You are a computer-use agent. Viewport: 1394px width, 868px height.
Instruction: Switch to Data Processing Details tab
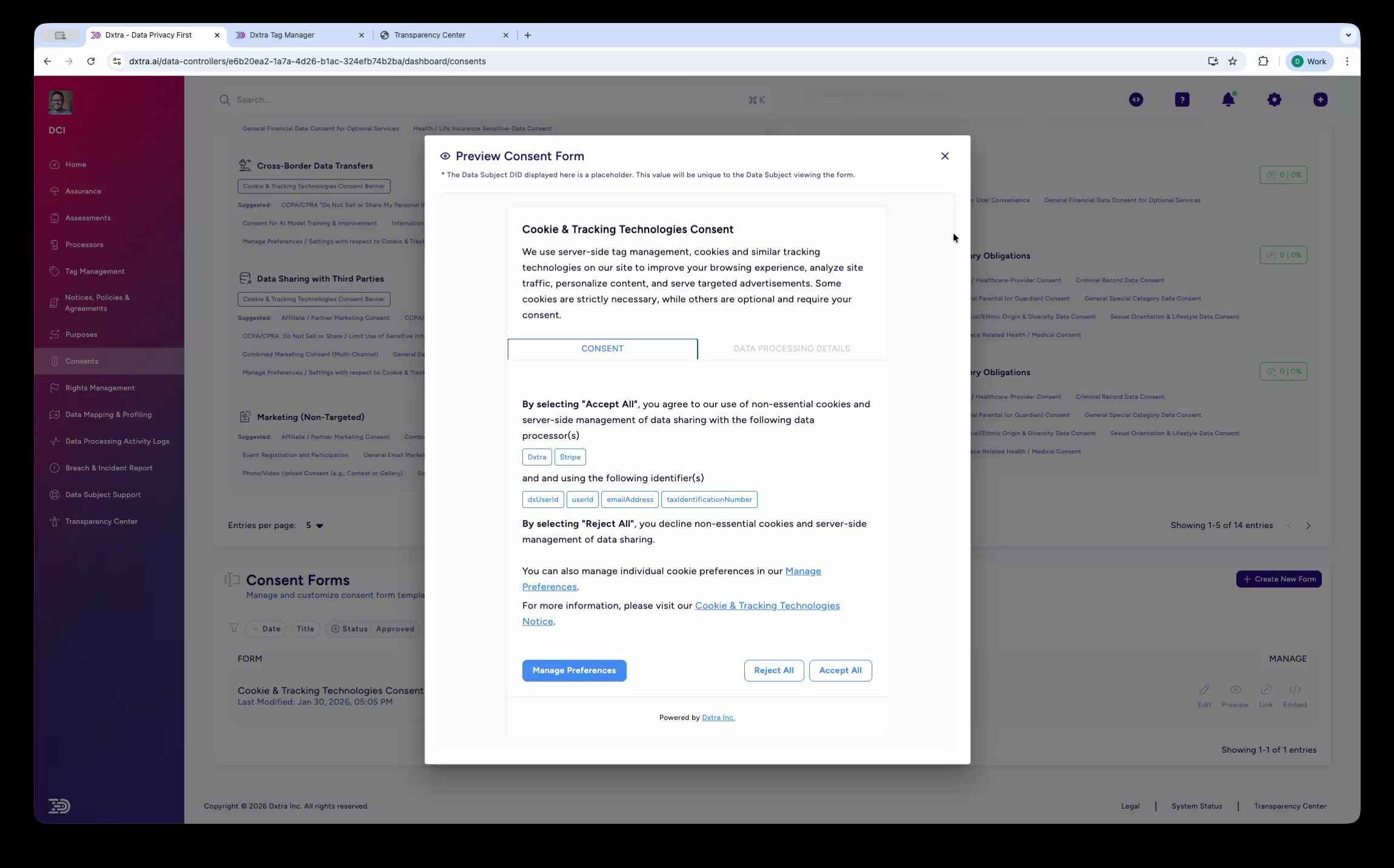[791, 349]
